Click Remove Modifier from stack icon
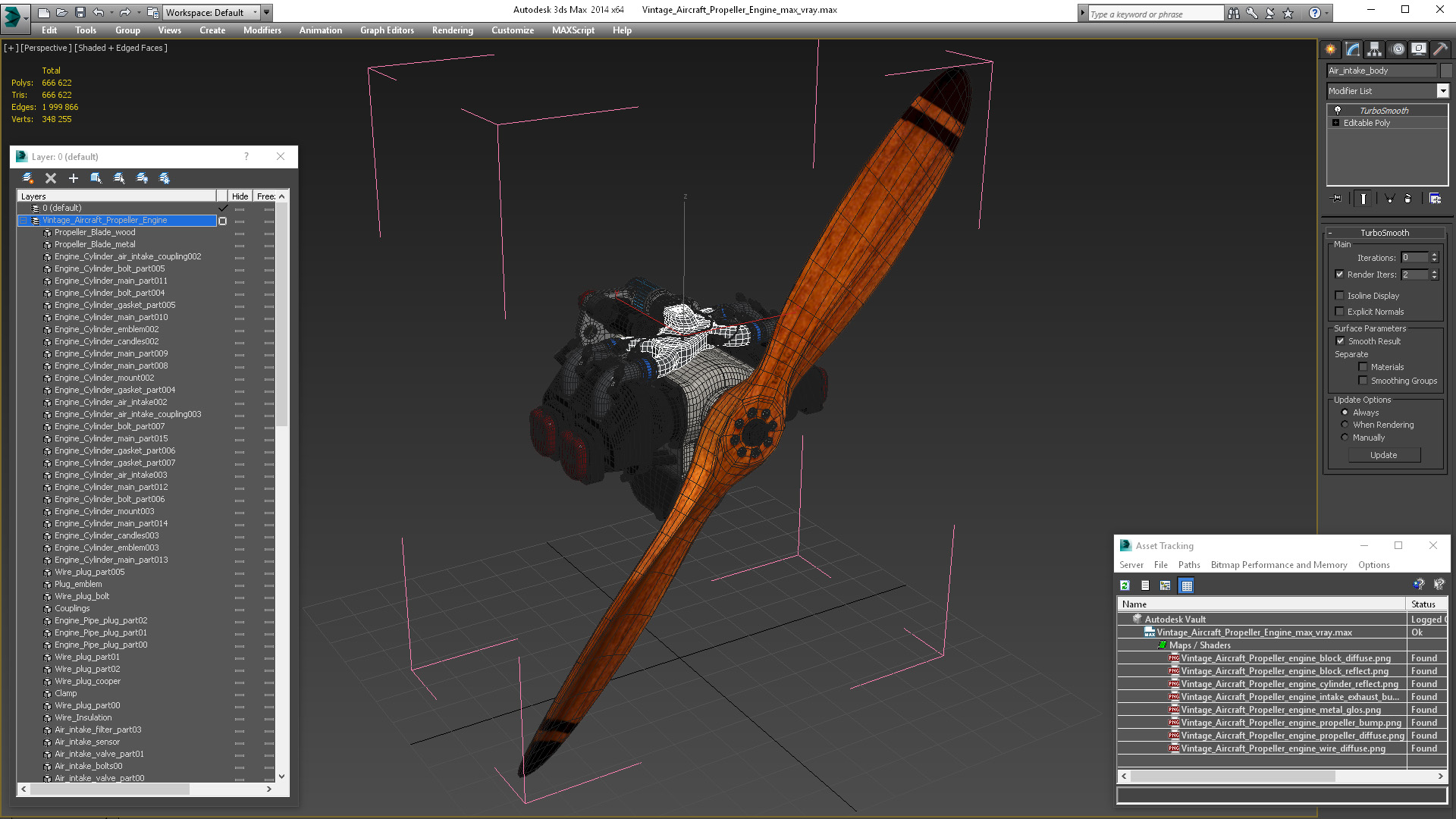This screenshot has width=1456, height=819. click(1408, 199)
